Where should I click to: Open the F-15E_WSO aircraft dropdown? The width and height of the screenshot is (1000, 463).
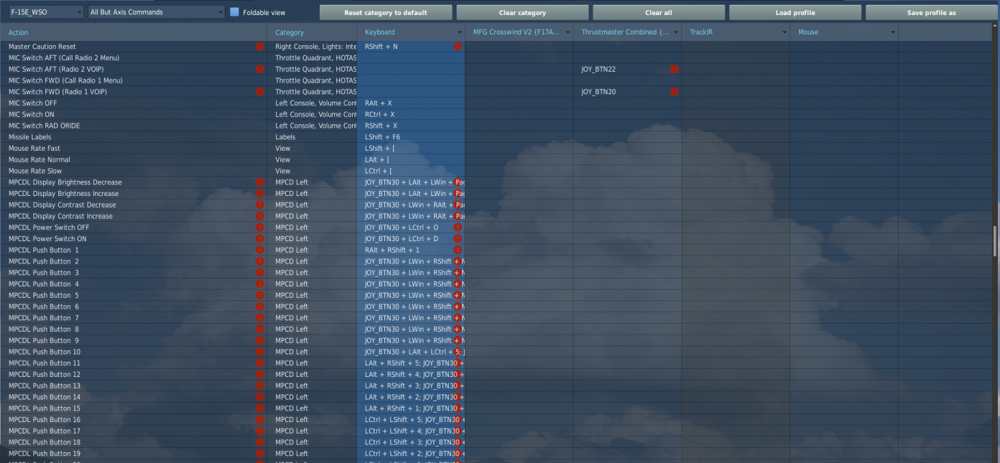pyautogui.click(x=46, y=12)
